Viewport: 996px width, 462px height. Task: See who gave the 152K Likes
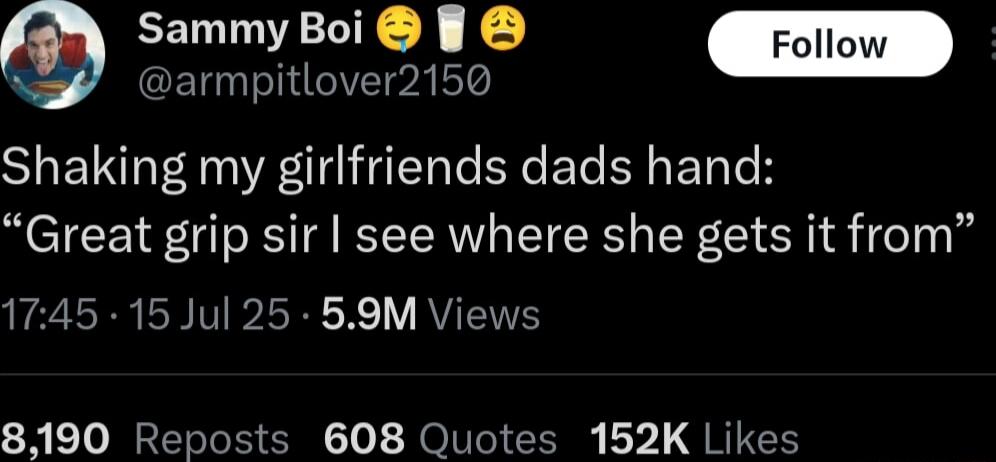(x=694, y=438)
